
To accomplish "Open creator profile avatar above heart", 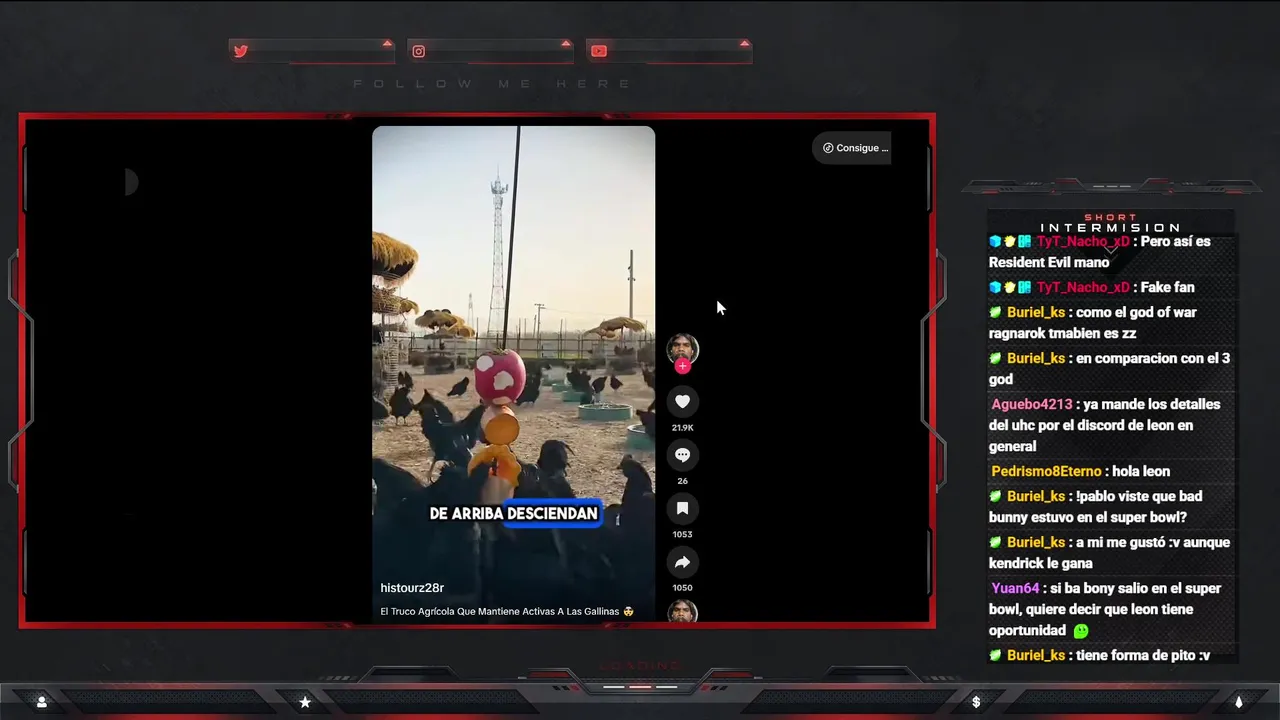I will (x=682, y=348).
